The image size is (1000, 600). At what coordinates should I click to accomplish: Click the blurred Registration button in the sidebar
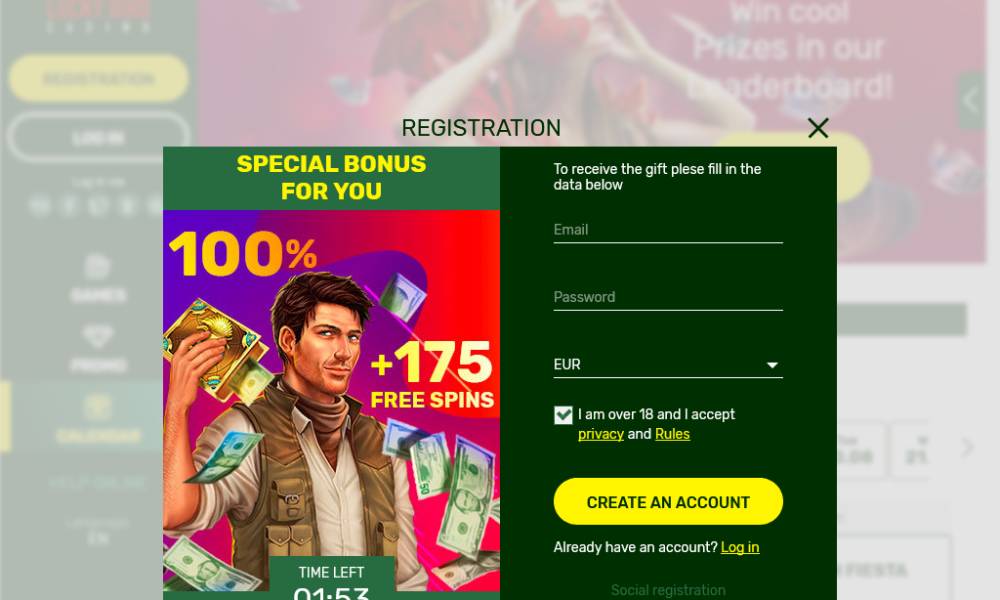click(98, 78)
